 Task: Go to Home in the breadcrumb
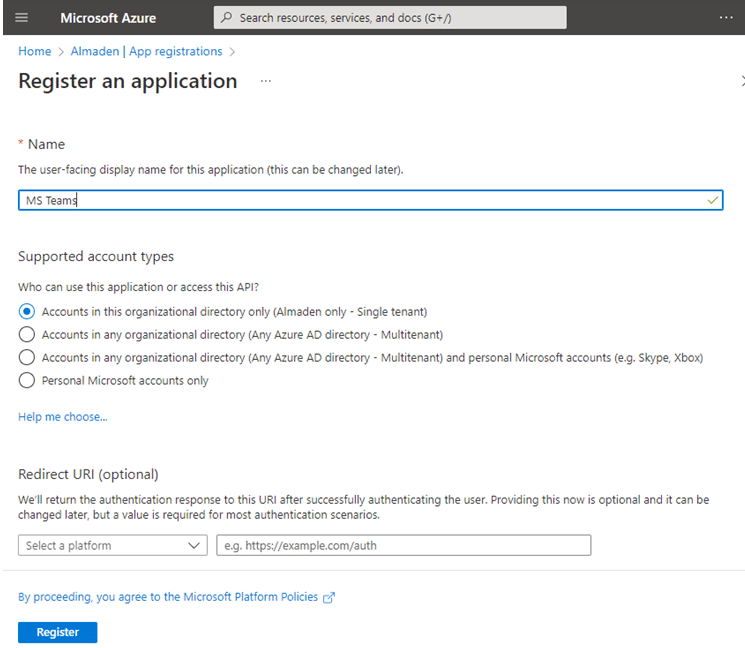(34, 51)
